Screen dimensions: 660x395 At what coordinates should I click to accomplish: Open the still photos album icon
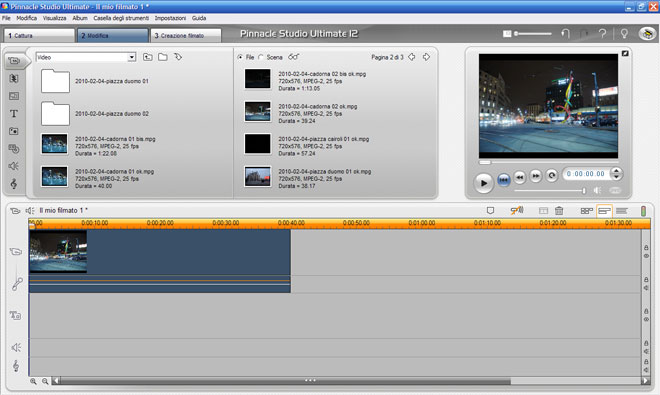[14, 131]
